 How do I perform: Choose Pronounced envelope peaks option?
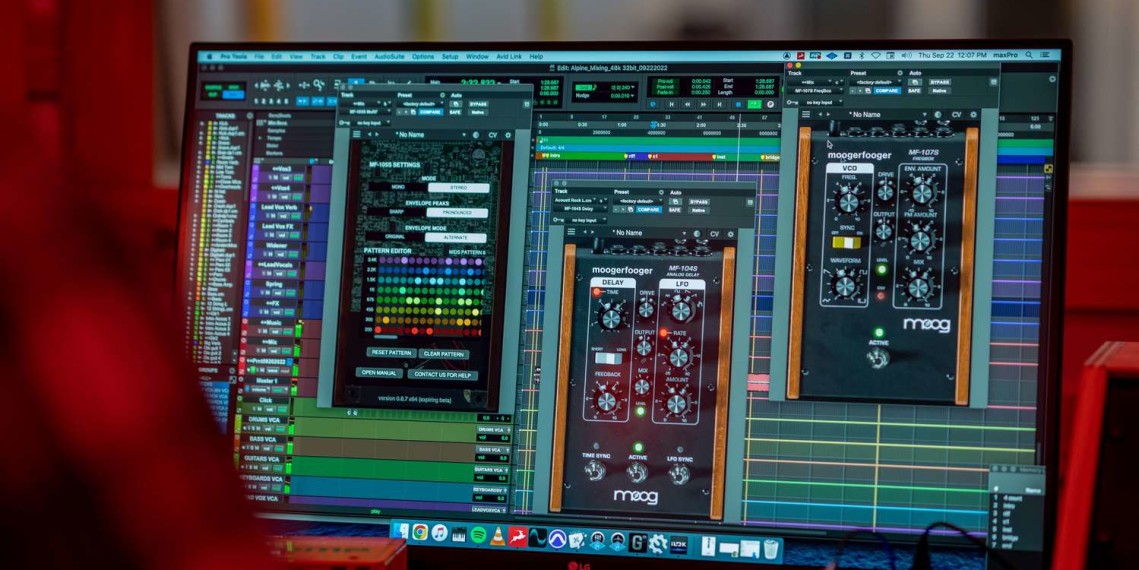[458, 213]
